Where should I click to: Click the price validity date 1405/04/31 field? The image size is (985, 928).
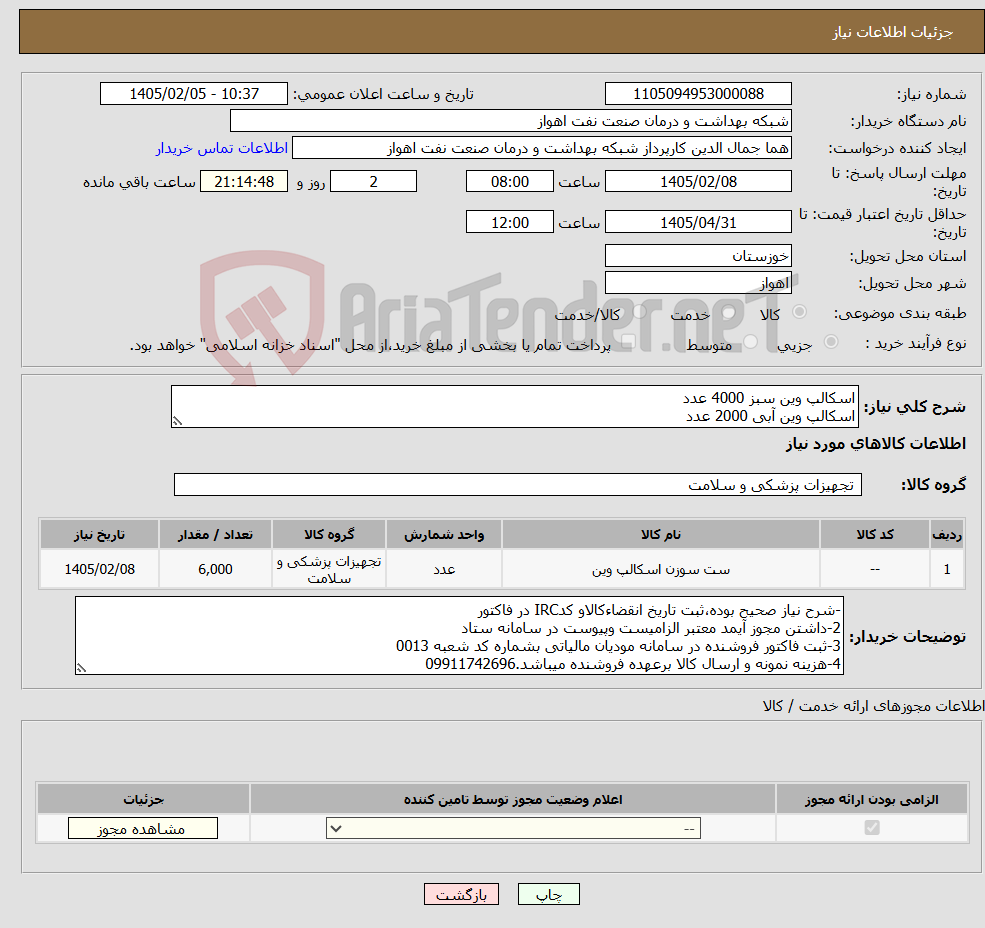pos(698,222)
